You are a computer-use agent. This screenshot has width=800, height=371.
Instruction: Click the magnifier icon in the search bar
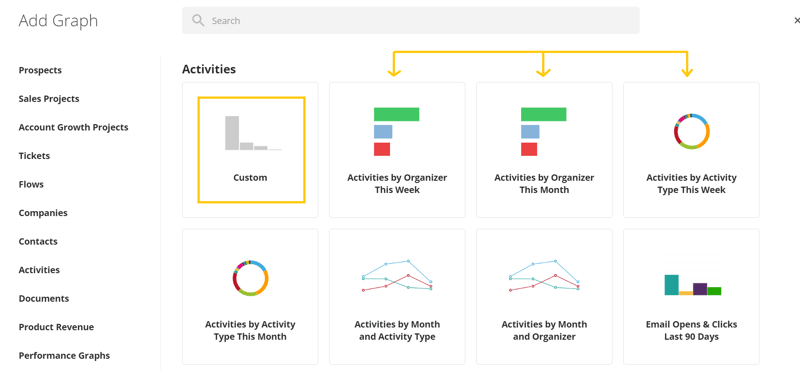click(x=198, y=20)
